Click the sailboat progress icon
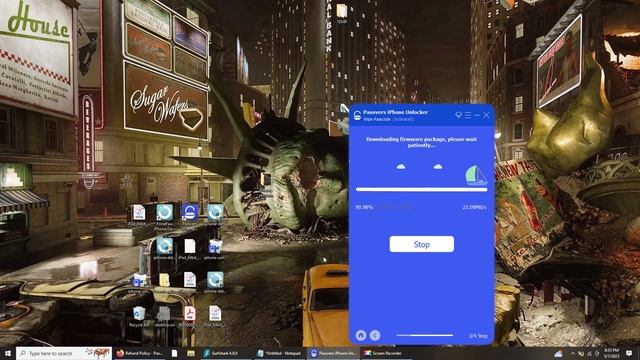 click(x=476, y=176)
